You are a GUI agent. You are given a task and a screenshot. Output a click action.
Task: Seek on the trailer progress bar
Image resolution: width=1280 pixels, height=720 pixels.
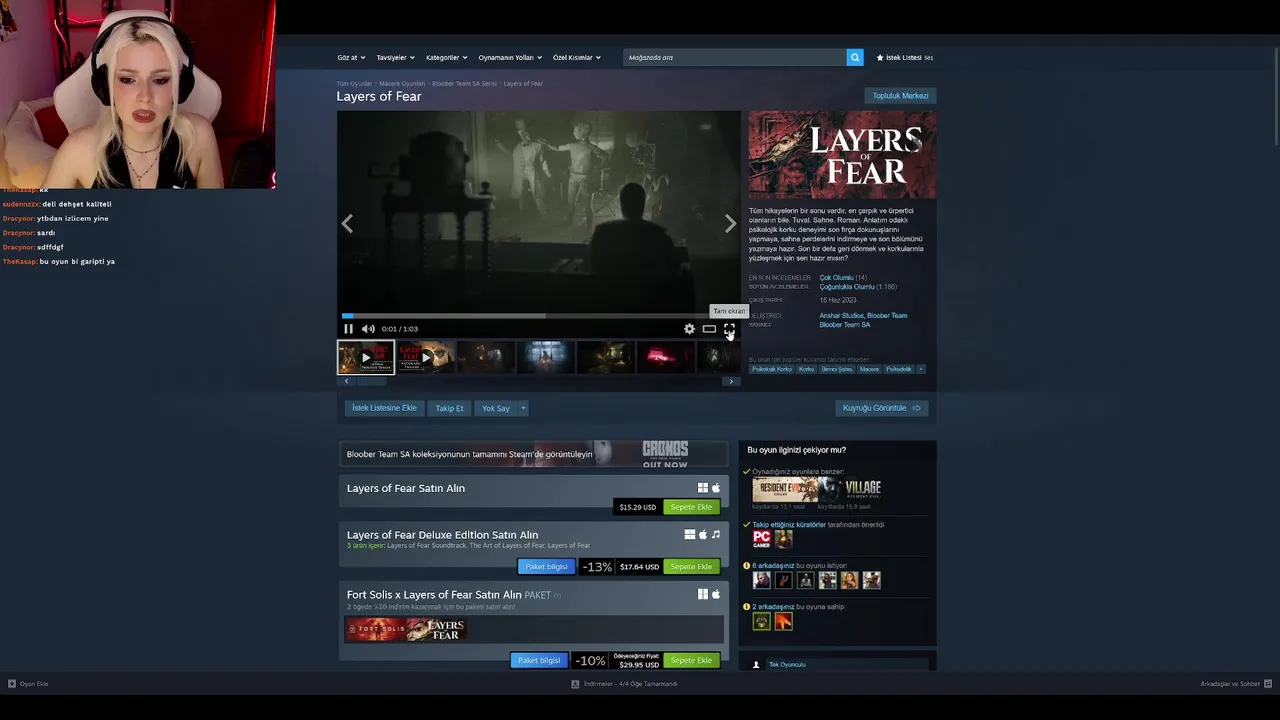[538, 316]
